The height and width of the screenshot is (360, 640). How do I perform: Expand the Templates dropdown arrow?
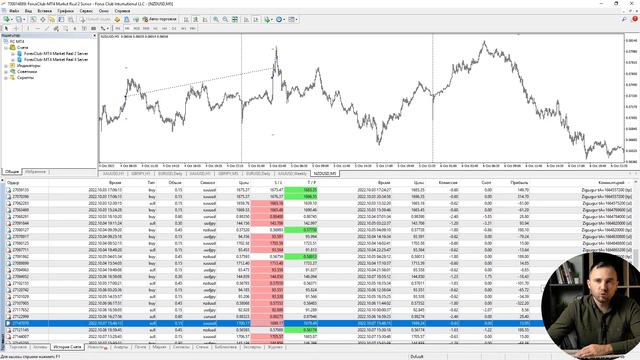pos(296,19)
